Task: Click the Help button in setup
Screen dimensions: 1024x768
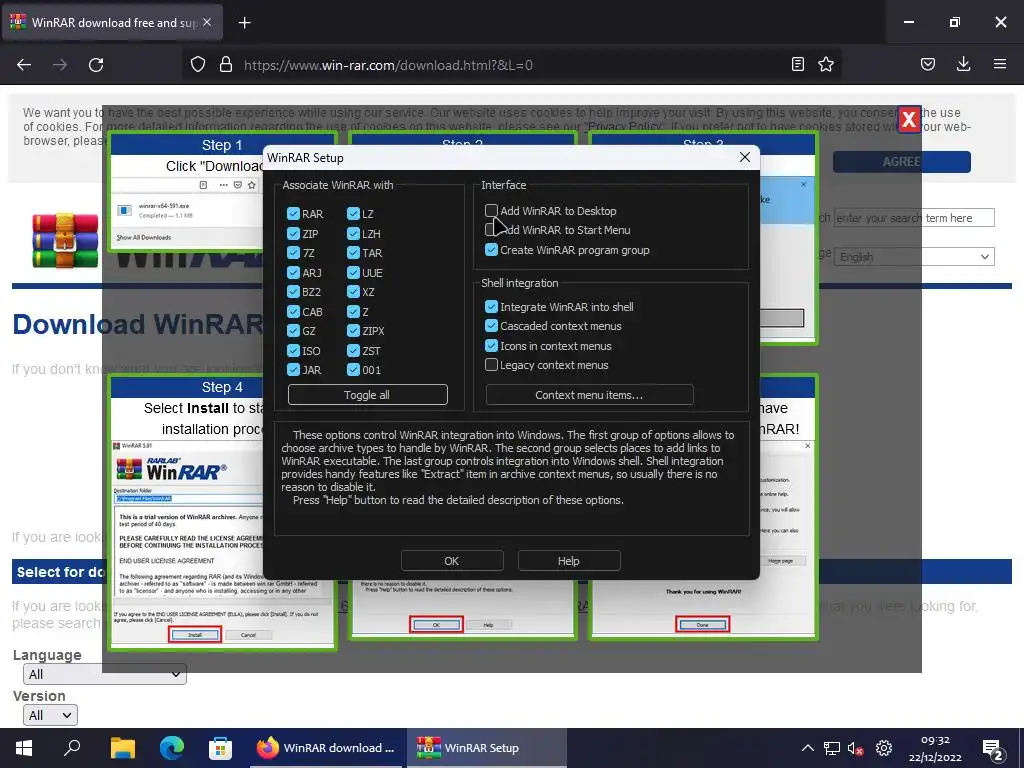Action: 569,560
